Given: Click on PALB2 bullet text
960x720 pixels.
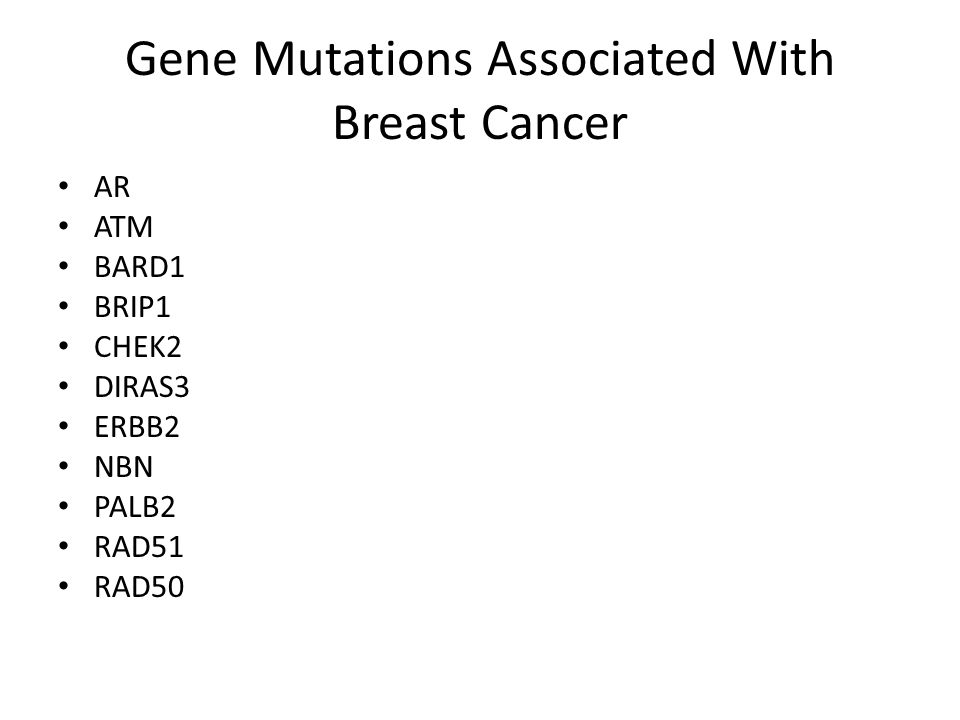Looking at the screenshot, I should point(135,507).
